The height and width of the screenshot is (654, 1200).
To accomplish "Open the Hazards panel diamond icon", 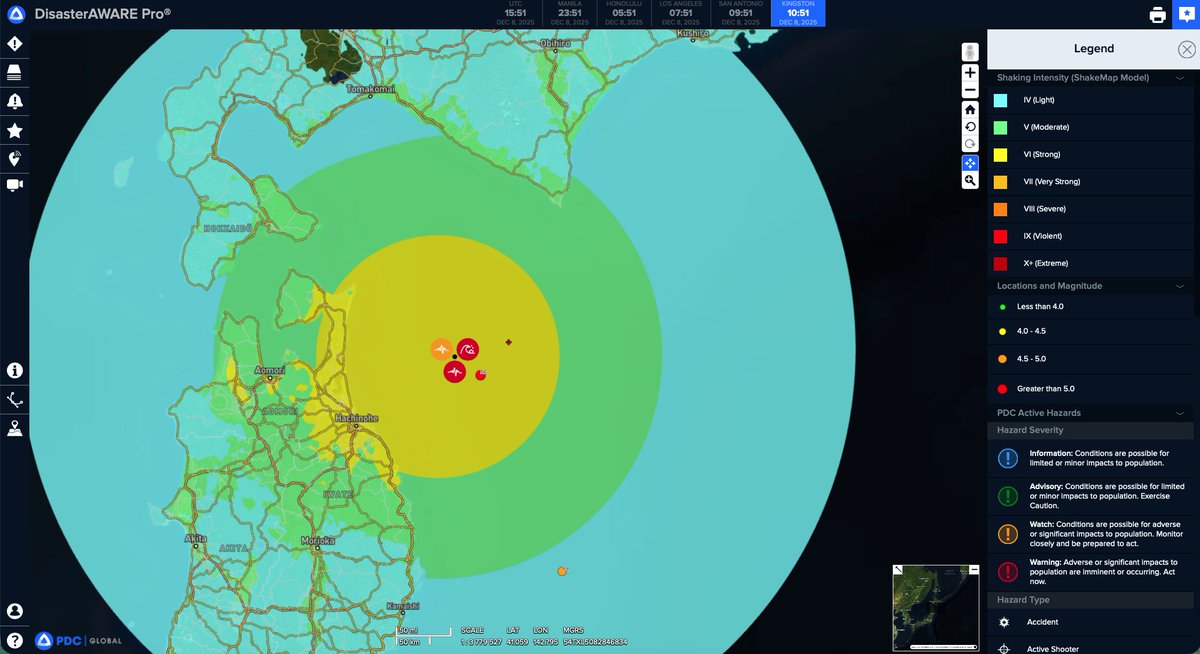I will [15, 44].
